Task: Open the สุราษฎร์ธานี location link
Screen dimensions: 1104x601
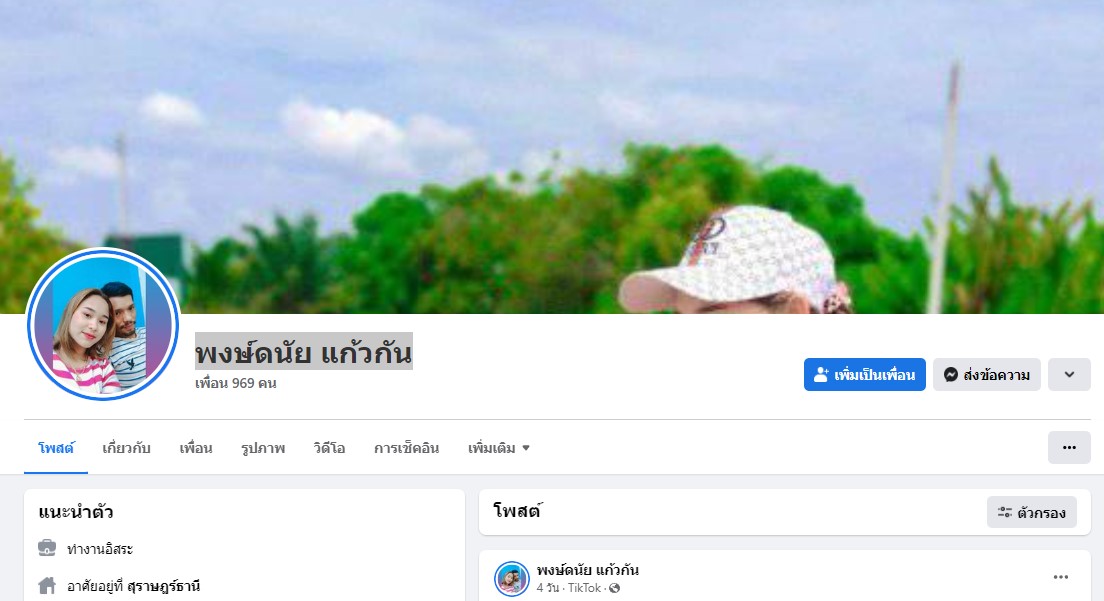Action: 163,586
